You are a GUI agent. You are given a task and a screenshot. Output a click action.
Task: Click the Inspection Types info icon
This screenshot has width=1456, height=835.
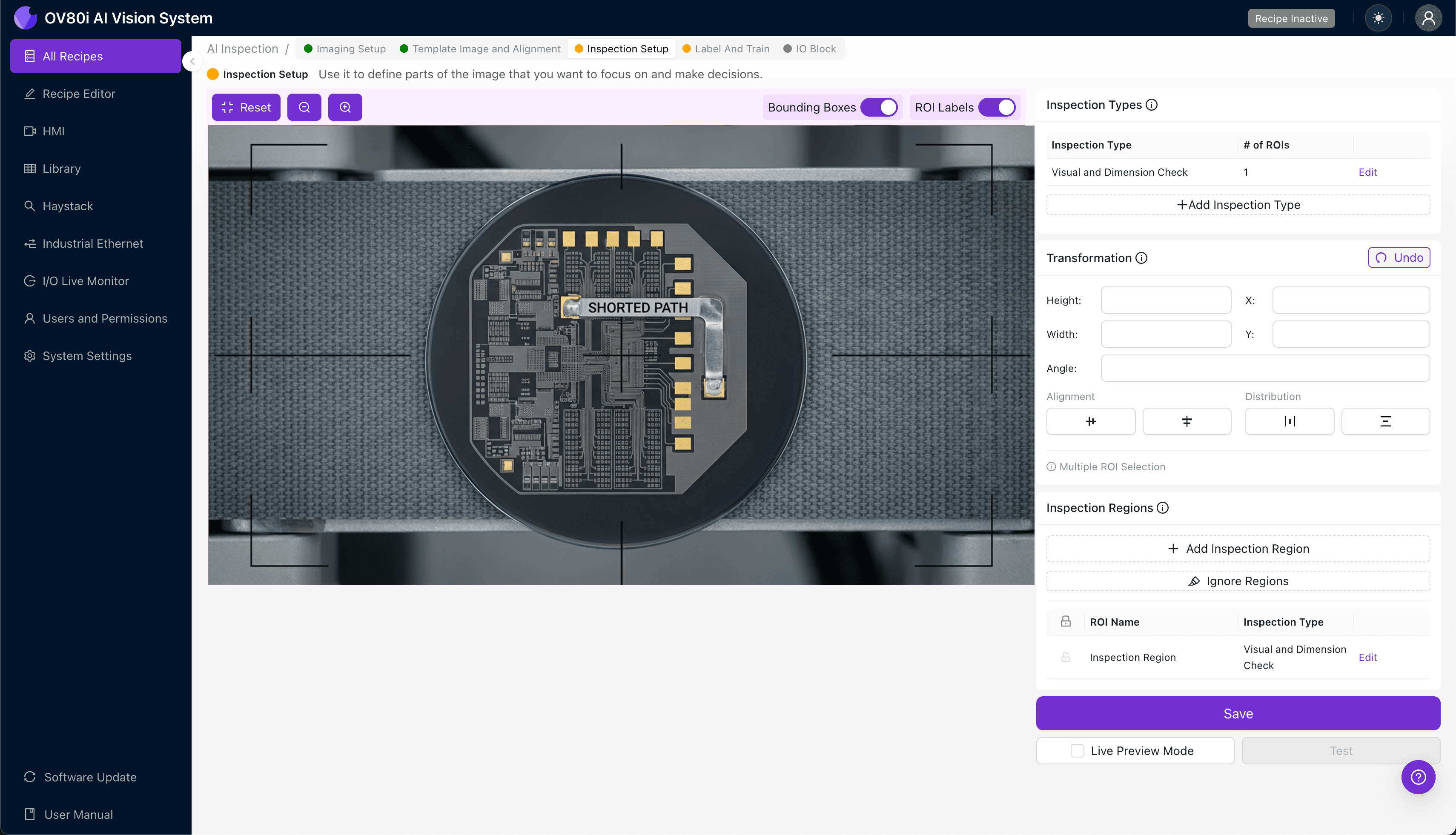1151,105
